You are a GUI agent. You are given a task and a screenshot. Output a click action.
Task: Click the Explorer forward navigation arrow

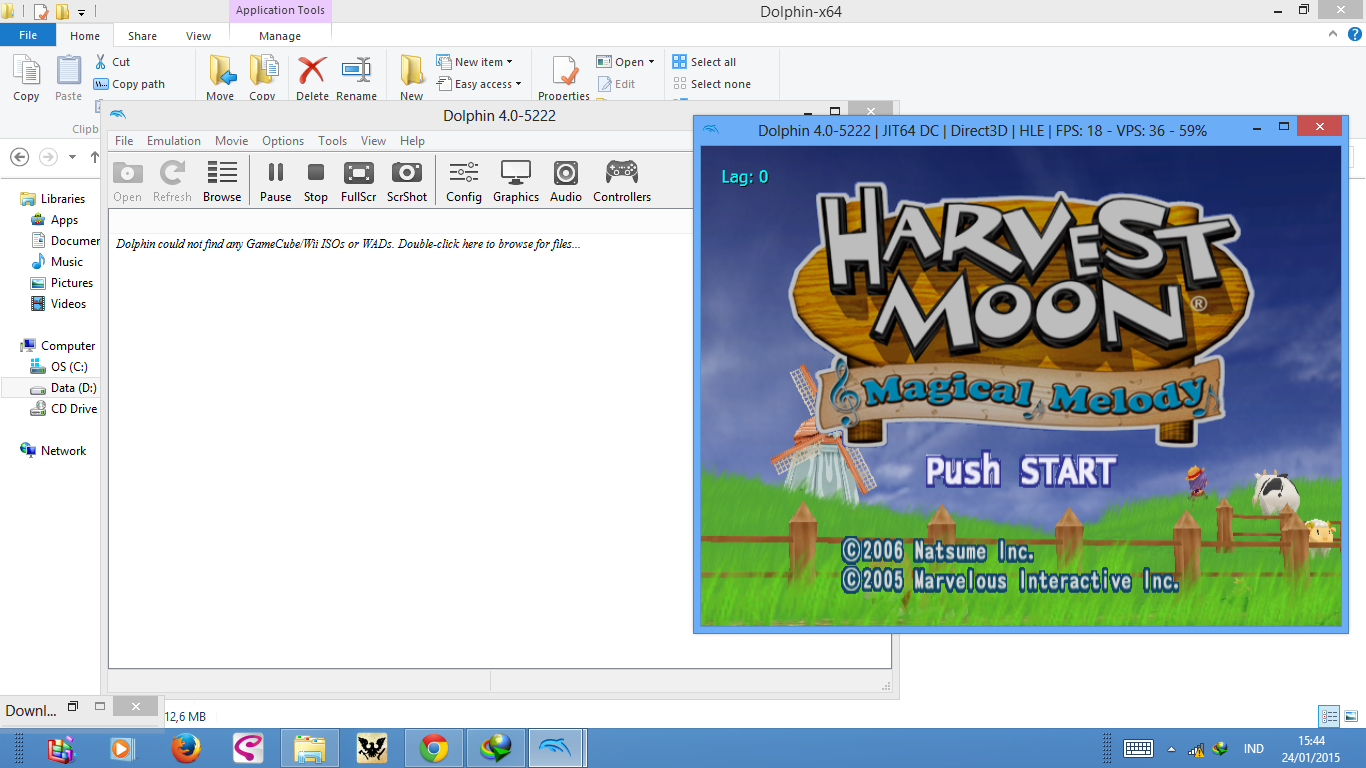[x=48, y=157]
